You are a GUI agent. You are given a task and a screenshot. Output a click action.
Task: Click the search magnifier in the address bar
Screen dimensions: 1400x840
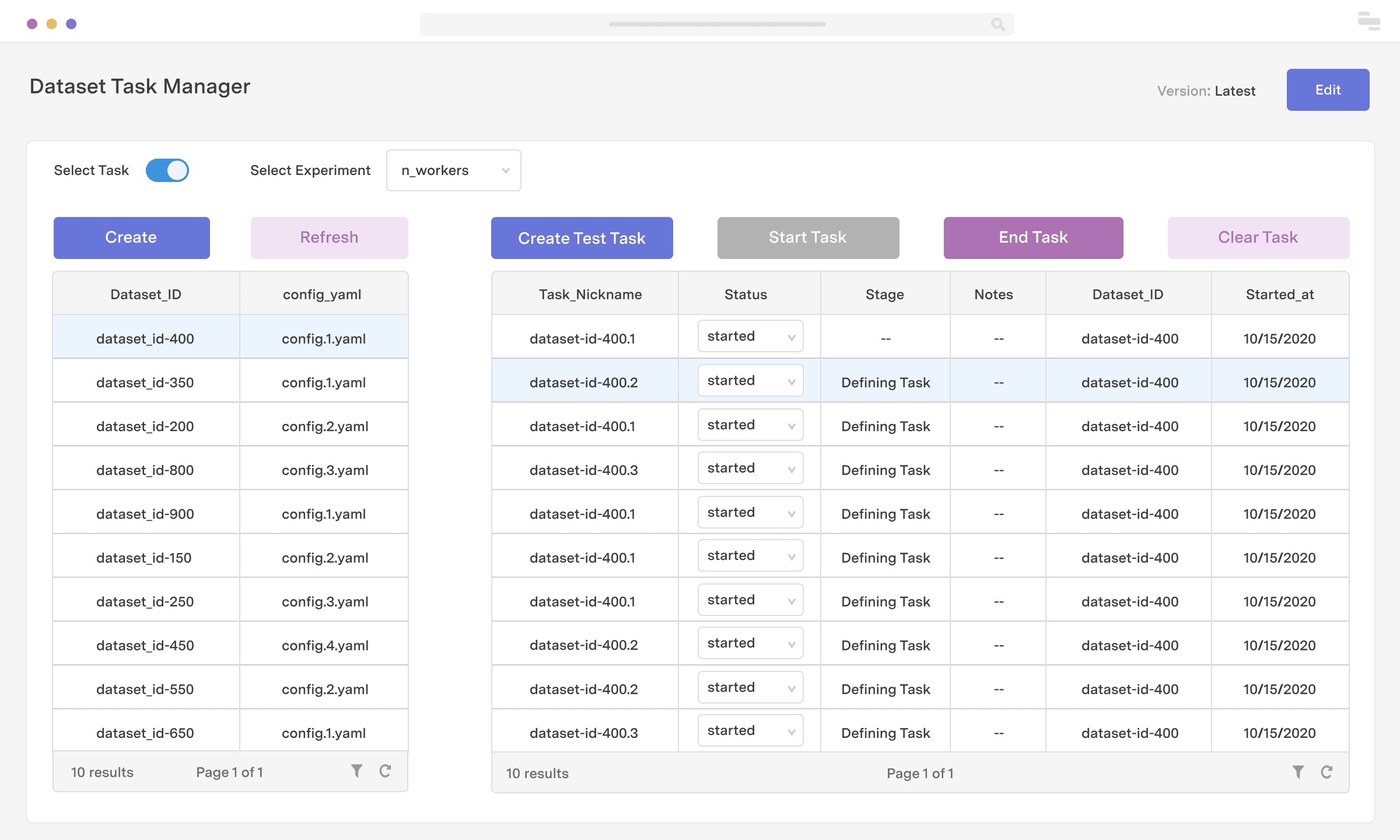(x=998, y=24)
